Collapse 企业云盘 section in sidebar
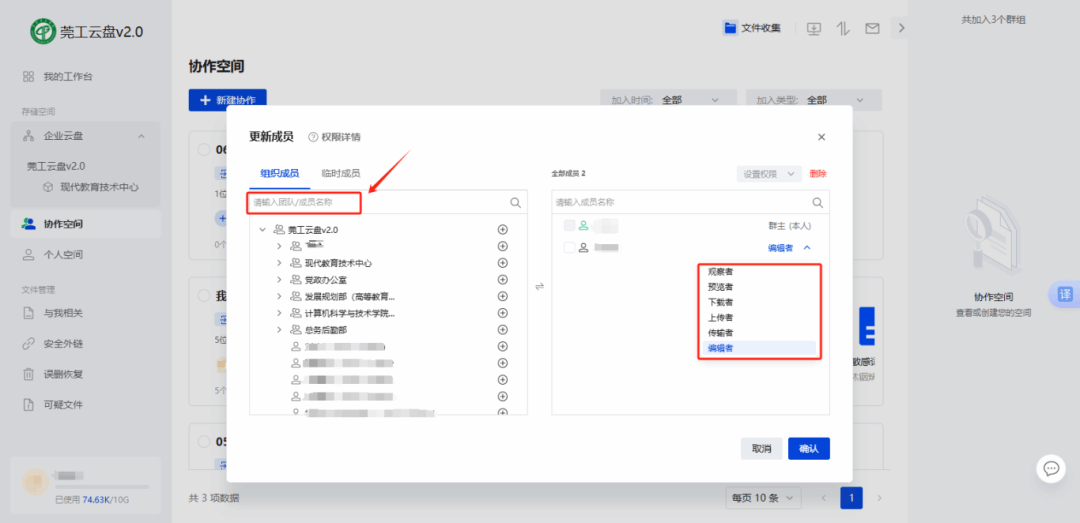 (x=141, y=136)
